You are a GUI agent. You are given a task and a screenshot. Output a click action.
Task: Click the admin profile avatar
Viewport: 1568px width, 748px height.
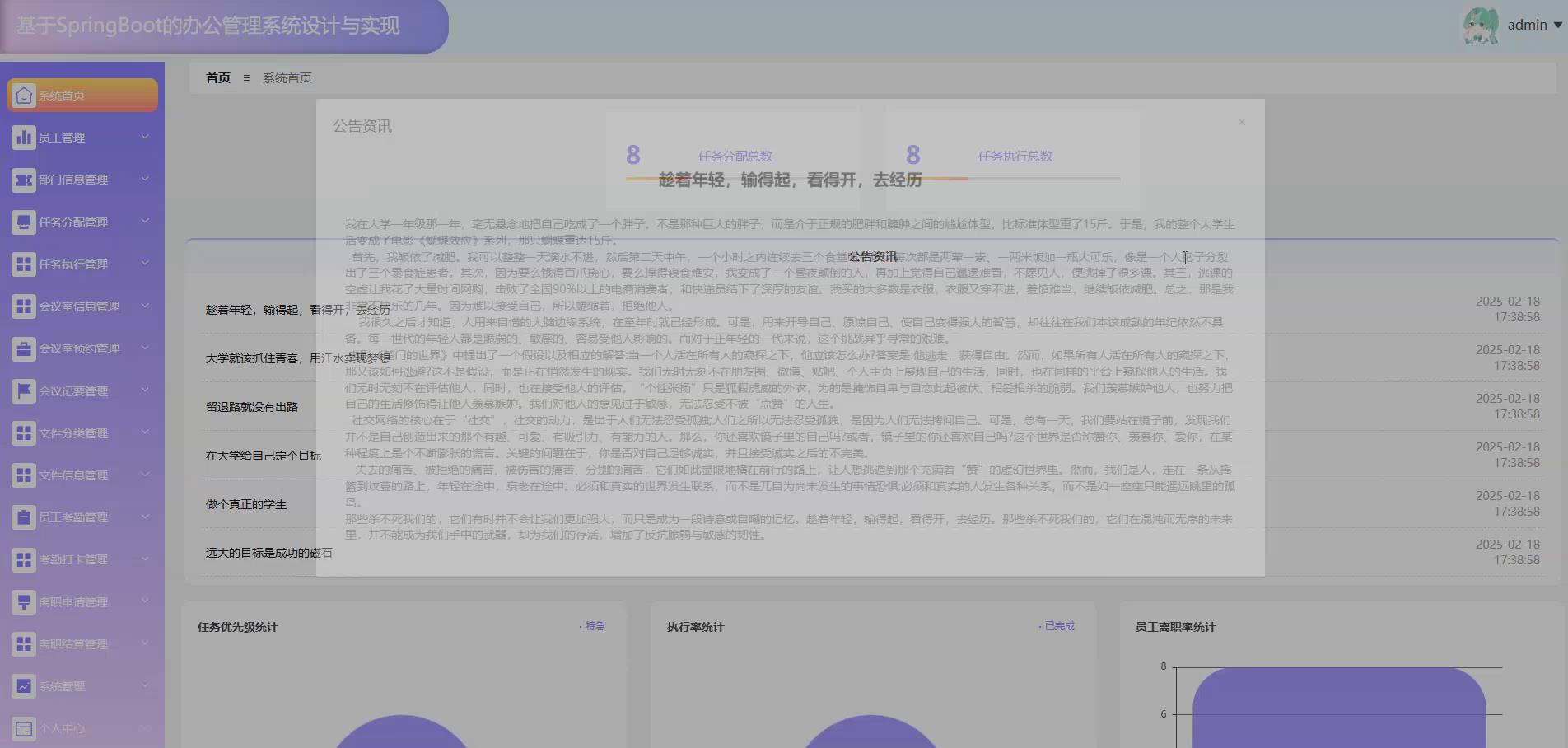pyautogui.click(x=1480, y=25)
